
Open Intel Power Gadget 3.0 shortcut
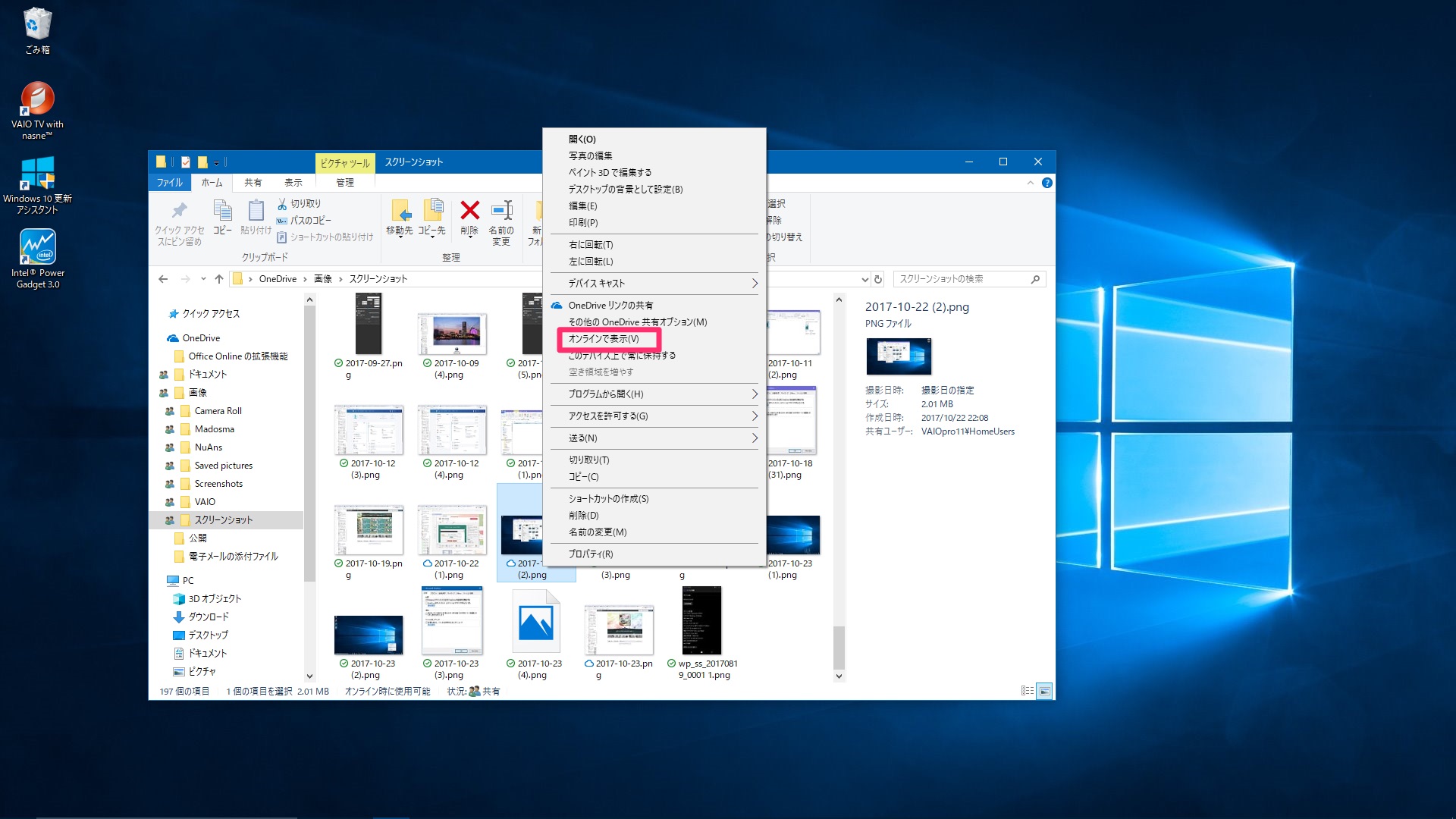37,259
